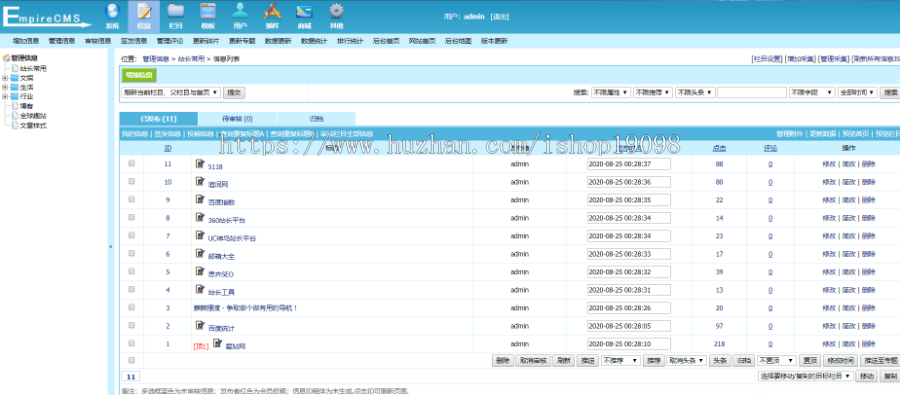
Task: Tick the checkbox for ID 4 row
Action: pyautogui.click(x=131, y=289)
